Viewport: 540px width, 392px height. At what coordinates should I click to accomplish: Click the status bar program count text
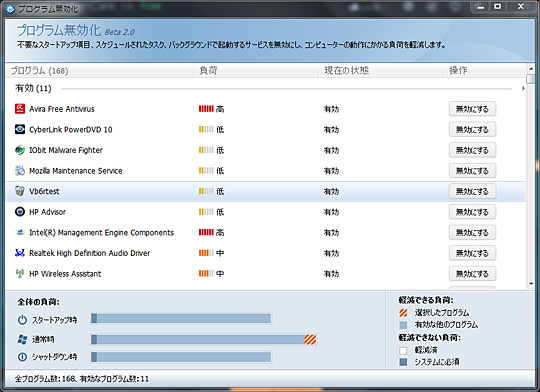click(82, 379)
